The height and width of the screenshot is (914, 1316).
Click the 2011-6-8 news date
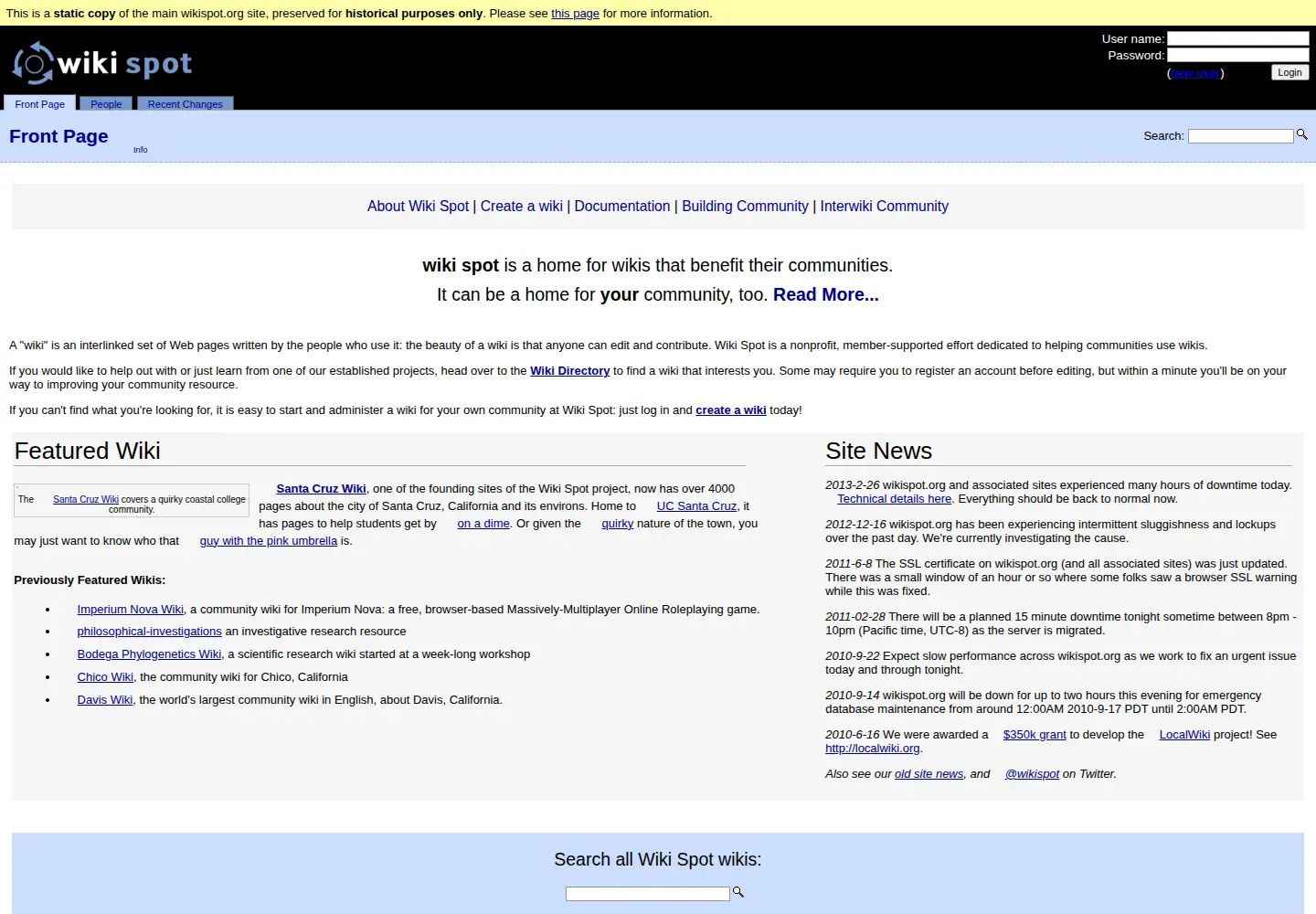(x=849, y=564)
